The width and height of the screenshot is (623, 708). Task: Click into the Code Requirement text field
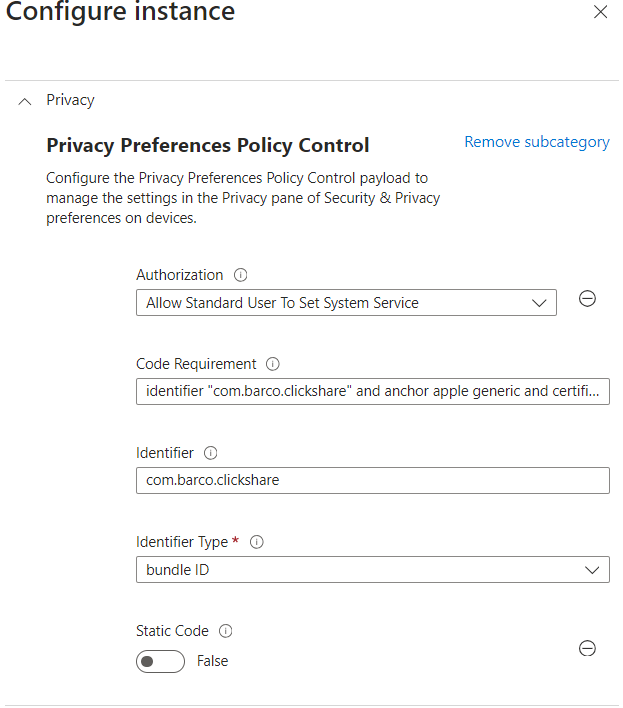tap(372, 391)
